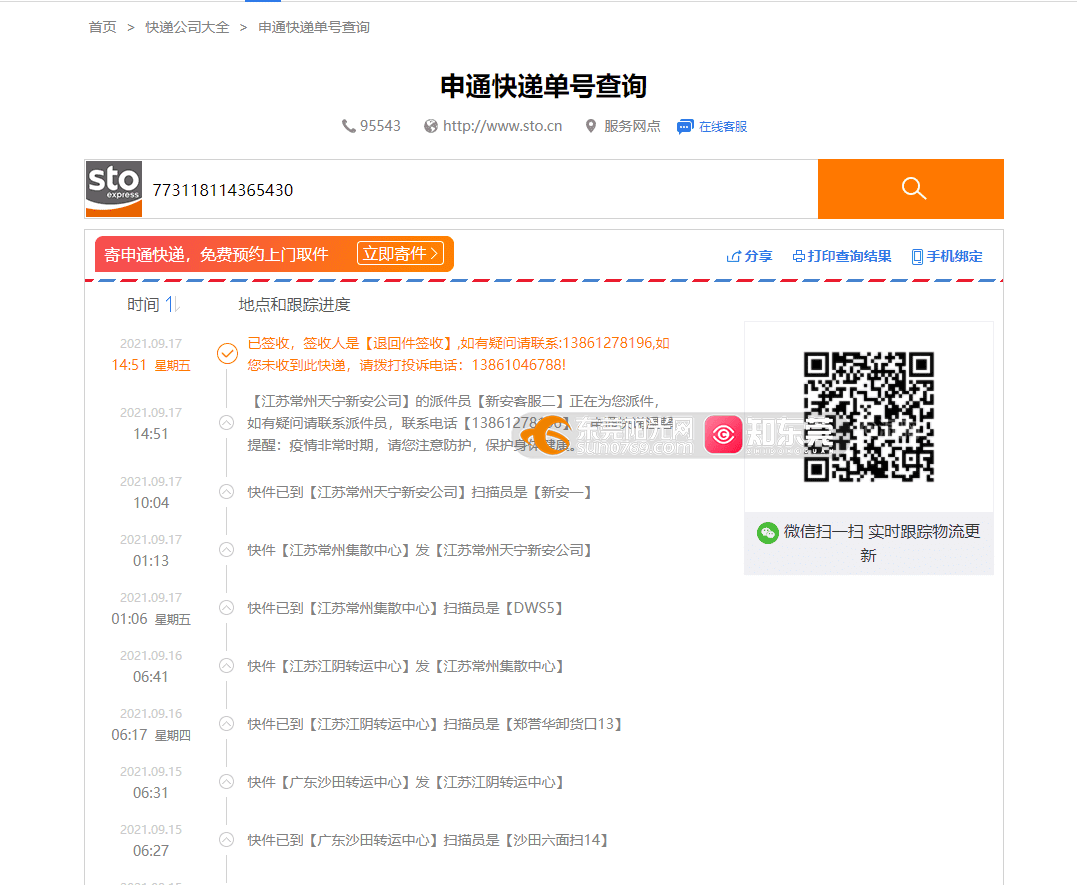Open the http://www.sto.cn website link
This screenshot has width=1077, height=885.
[502, 126]
